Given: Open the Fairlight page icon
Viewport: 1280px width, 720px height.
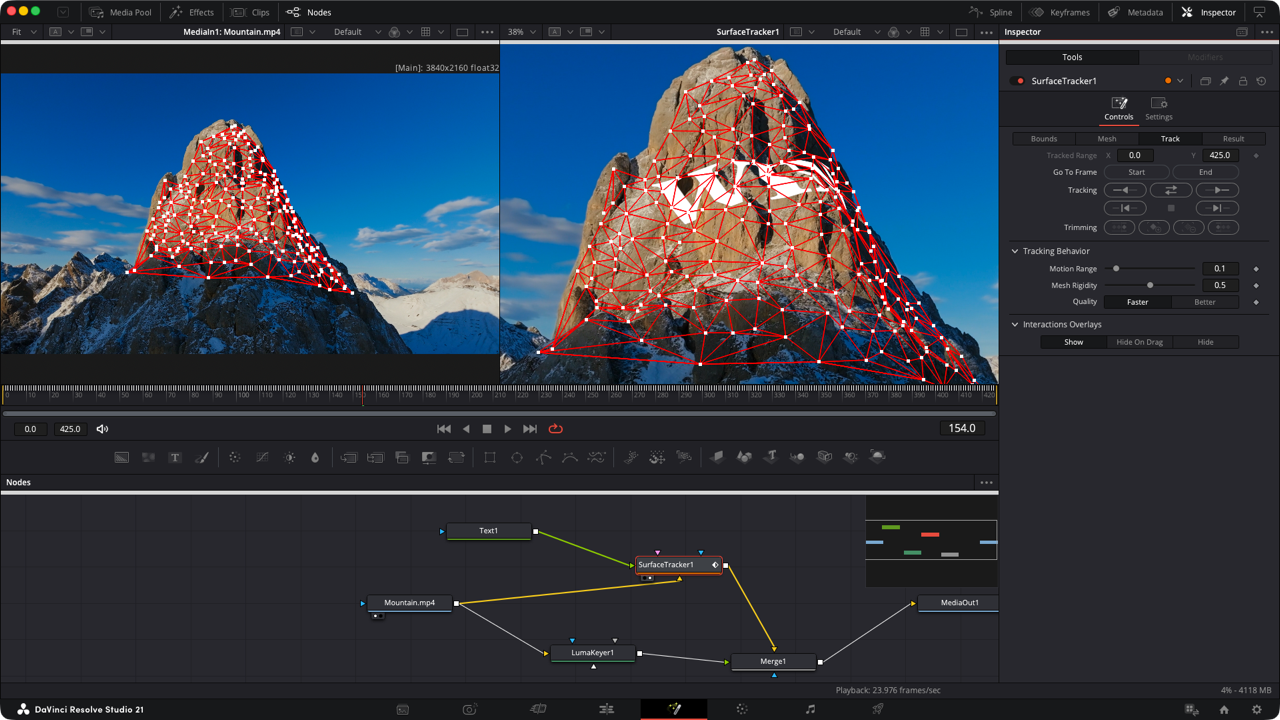Looking at the screenshot, I should 810,709.
